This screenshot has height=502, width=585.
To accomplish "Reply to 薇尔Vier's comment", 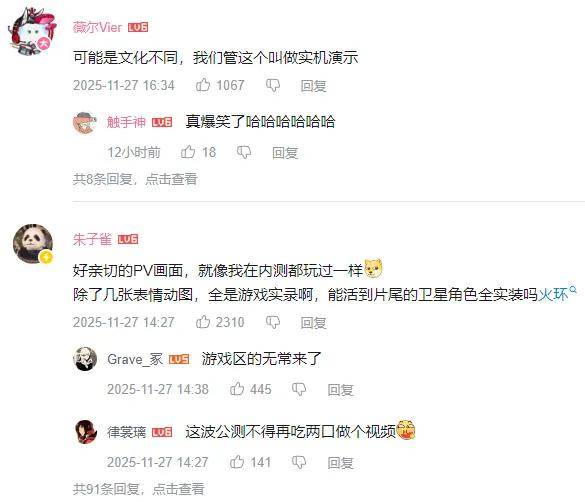I will click(x=313, y=86).
